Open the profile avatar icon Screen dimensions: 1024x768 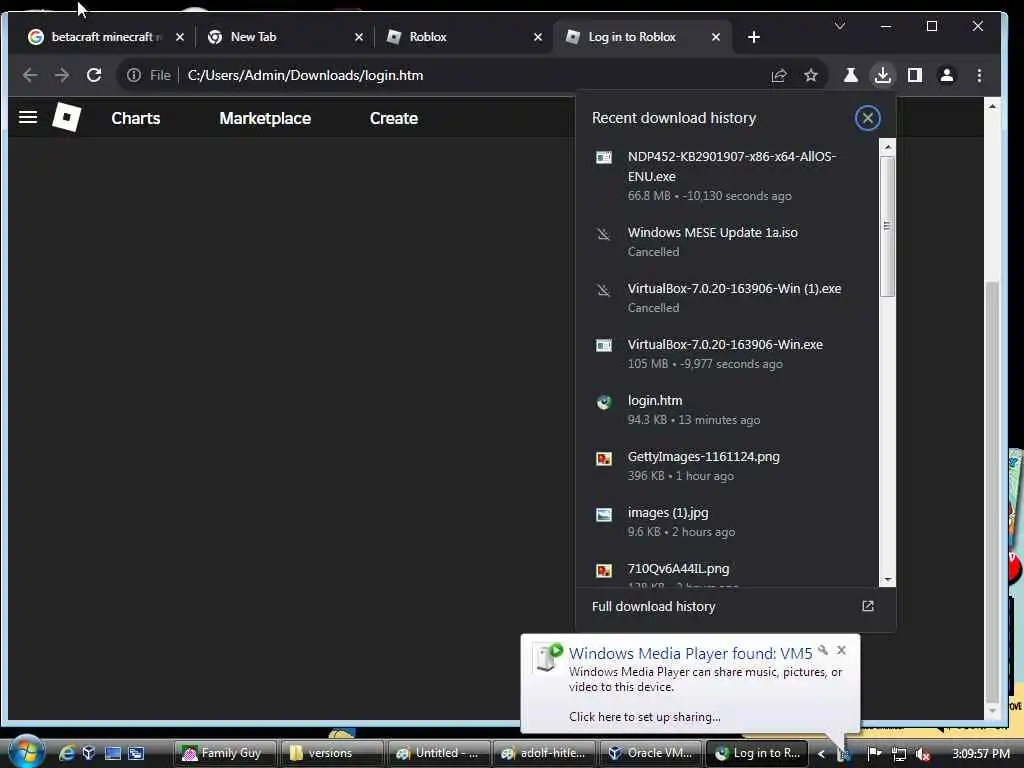[x=946, y=75]
